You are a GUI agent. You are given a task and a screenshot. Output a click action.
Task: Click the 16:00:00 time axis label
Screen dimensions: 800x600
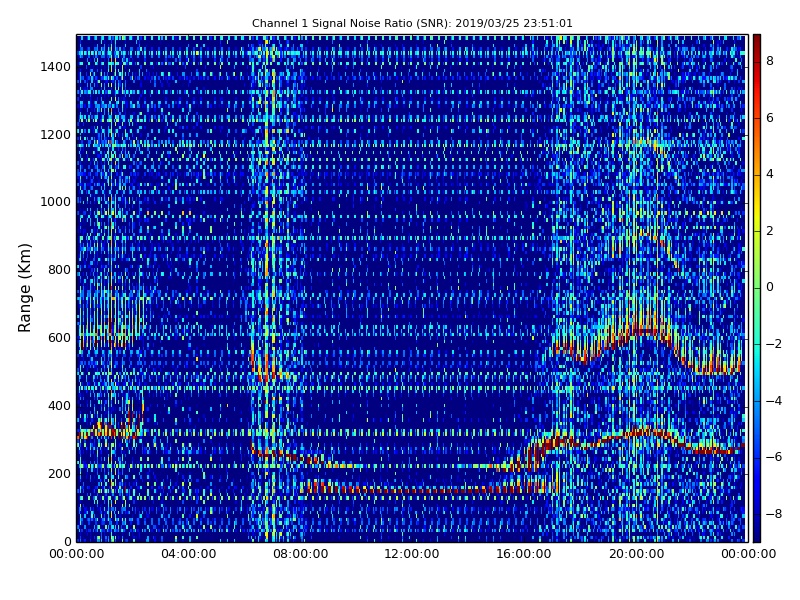point(524,554)
